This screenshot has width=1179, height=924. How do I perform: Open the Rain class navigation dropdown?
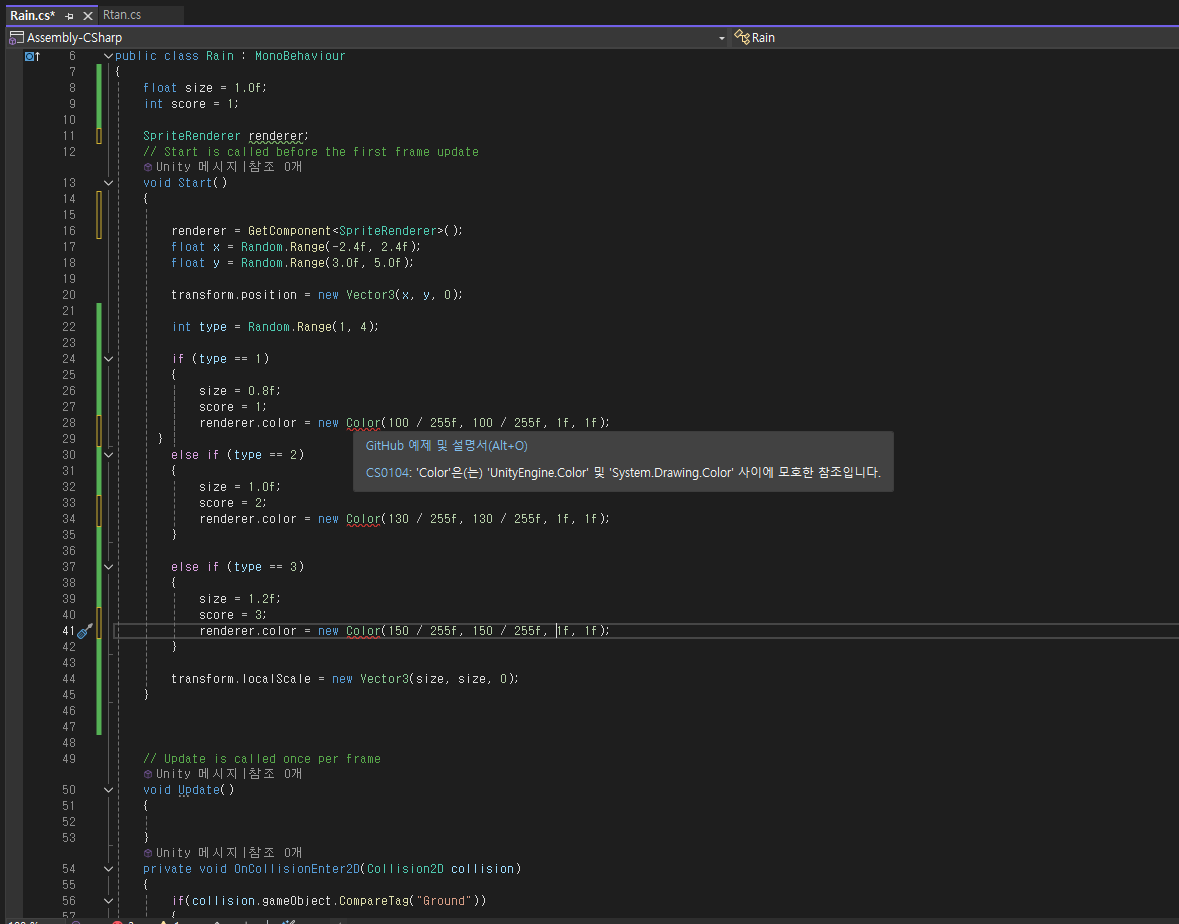tap(953, 38)
